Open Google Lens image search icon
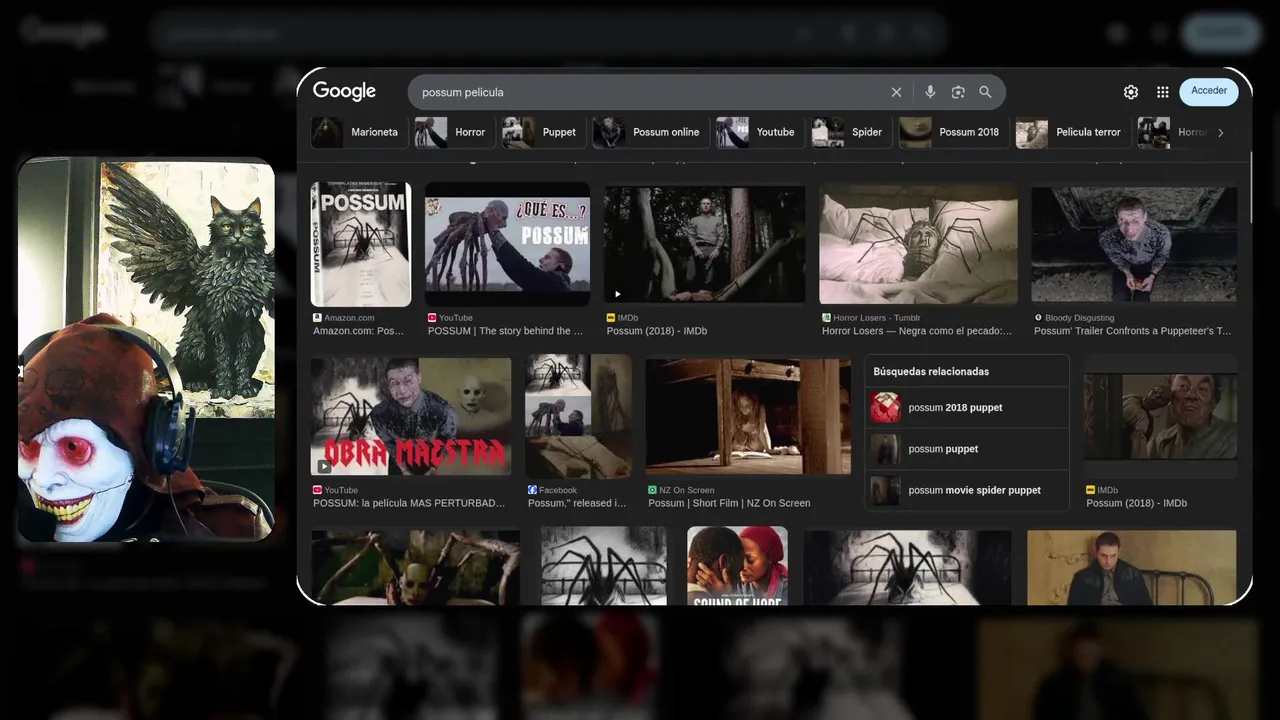The width and height of the screenshot is (1280, 720). click(958, 92)
